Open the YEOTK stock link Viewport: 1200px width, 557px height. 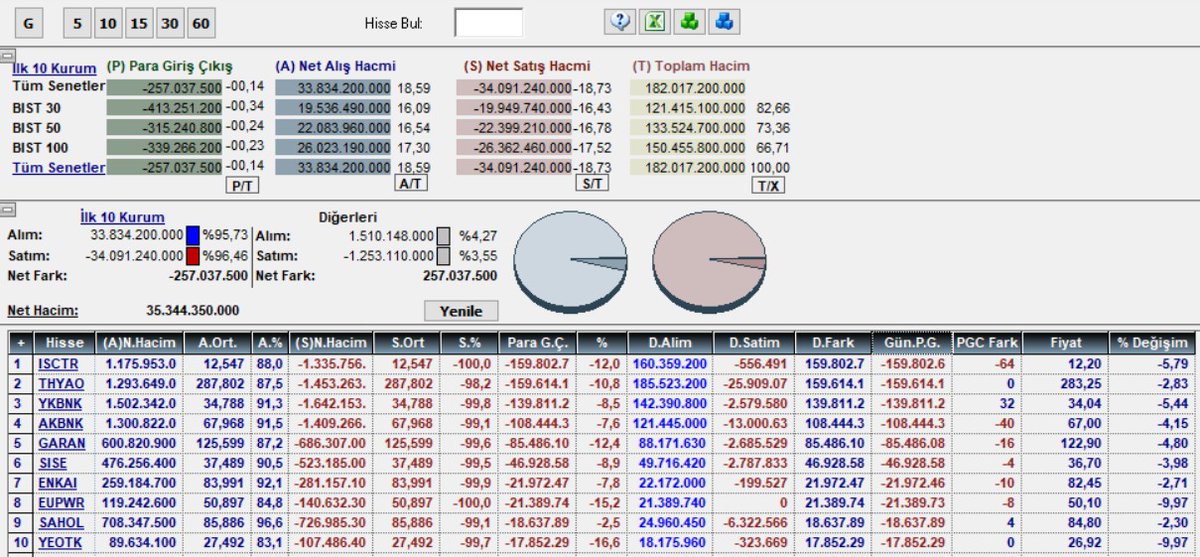point(61,543)
